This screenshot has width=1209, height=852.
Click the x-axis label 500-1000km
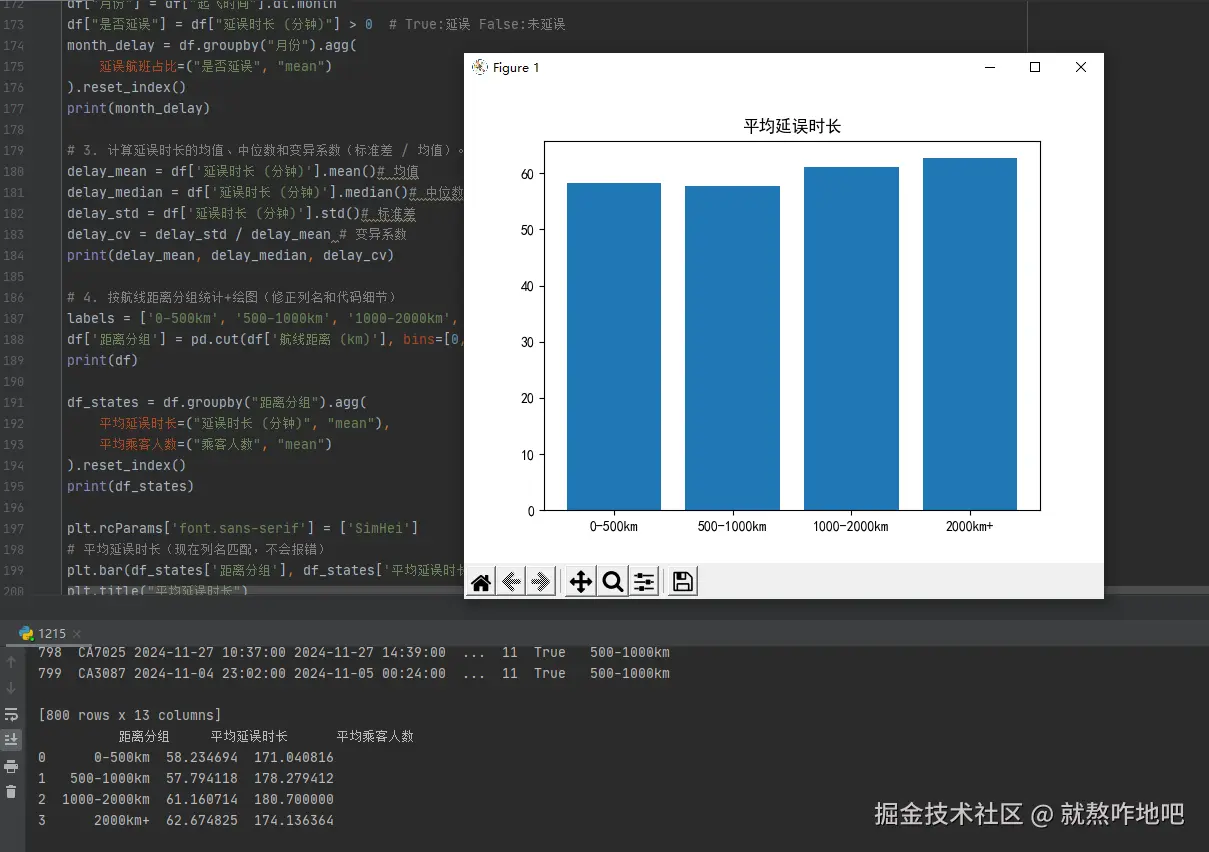coord(732,526)
